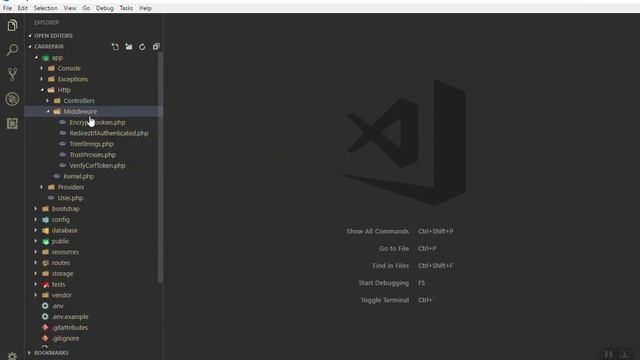The width and height of the screenshot is (640, 360).
Task: Click the tests folder icon
Action: tap(45, 284)
